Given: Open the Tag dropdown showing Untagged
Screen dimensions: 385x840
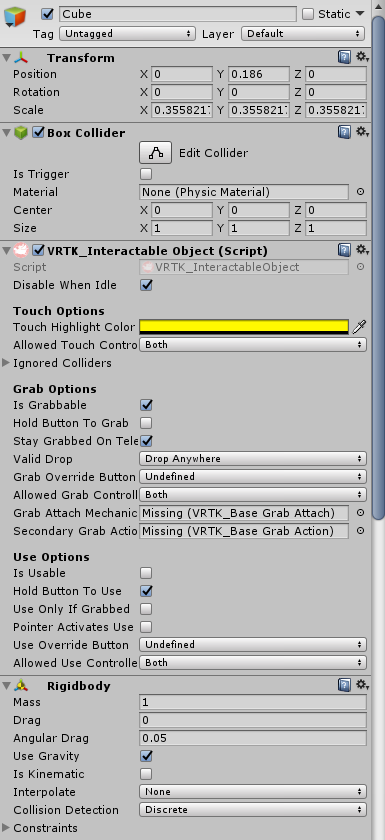Looking at the screenshot, I should click(x=127, y=34).
